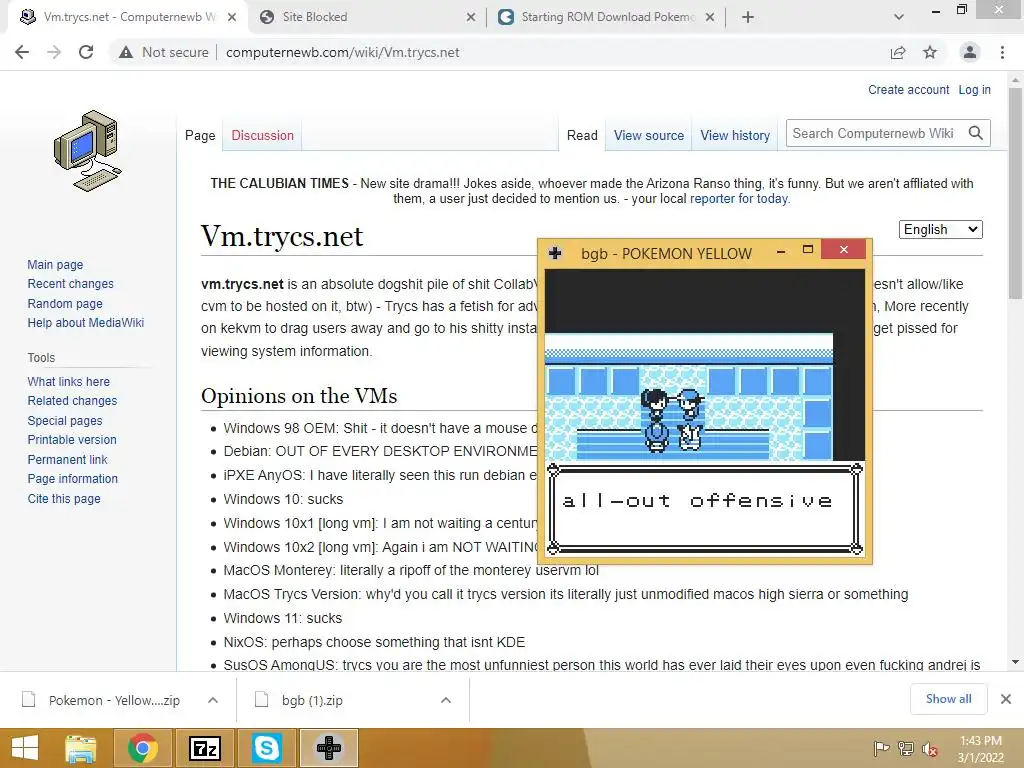Follow the 'reporter for today' link
The height and width of the screenshot is (768, 1024).
coord(739,199)
